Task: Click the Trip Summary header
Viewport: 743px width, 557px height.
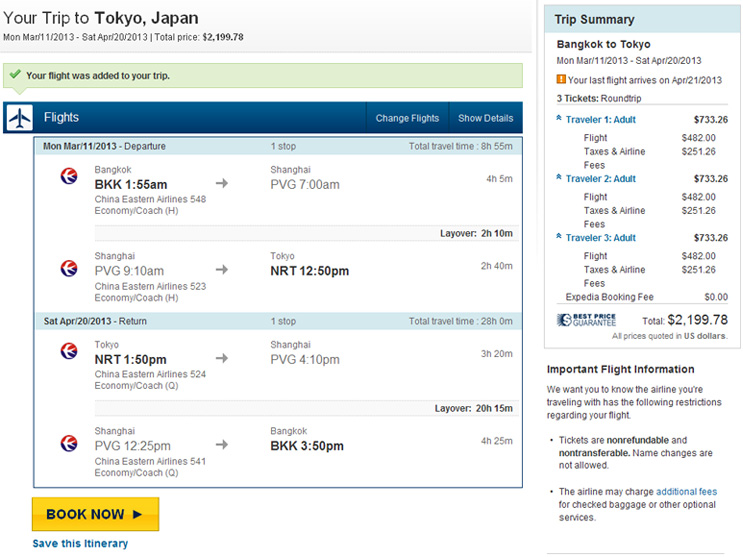Action: click(x=594, y=19)
